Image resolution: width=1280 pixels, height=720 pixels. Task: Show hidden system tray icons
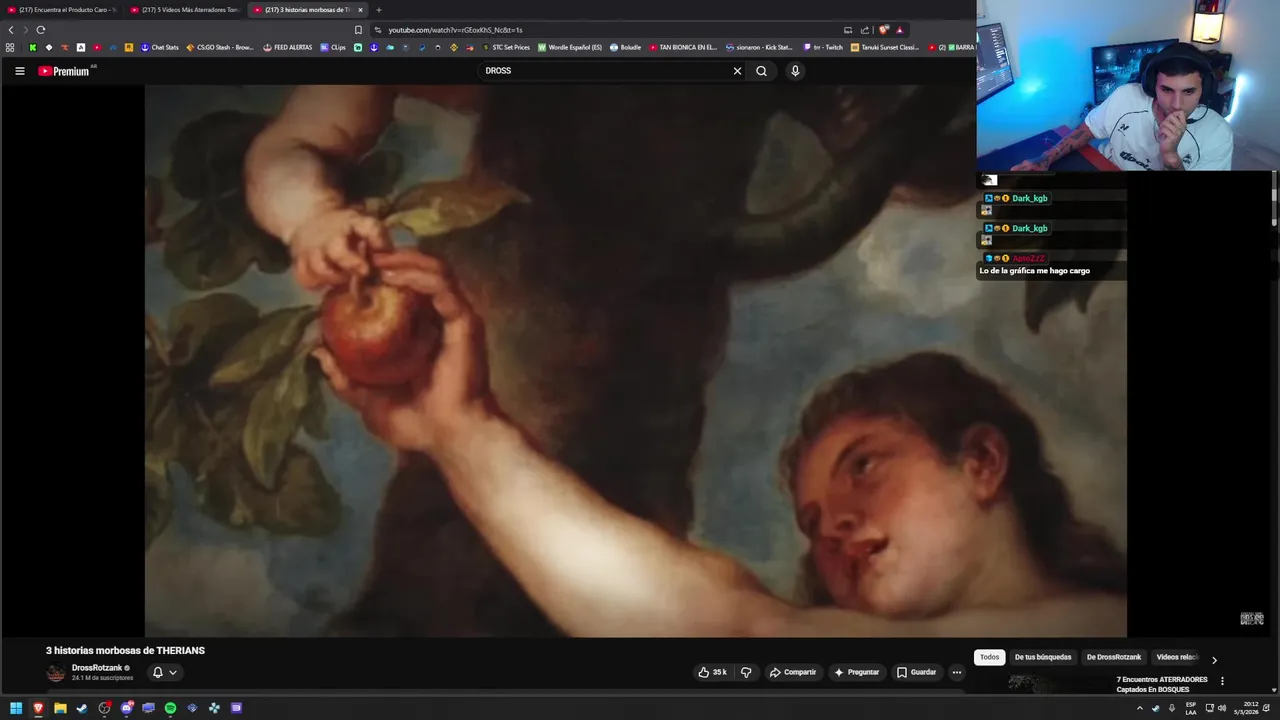[1139, 708]
